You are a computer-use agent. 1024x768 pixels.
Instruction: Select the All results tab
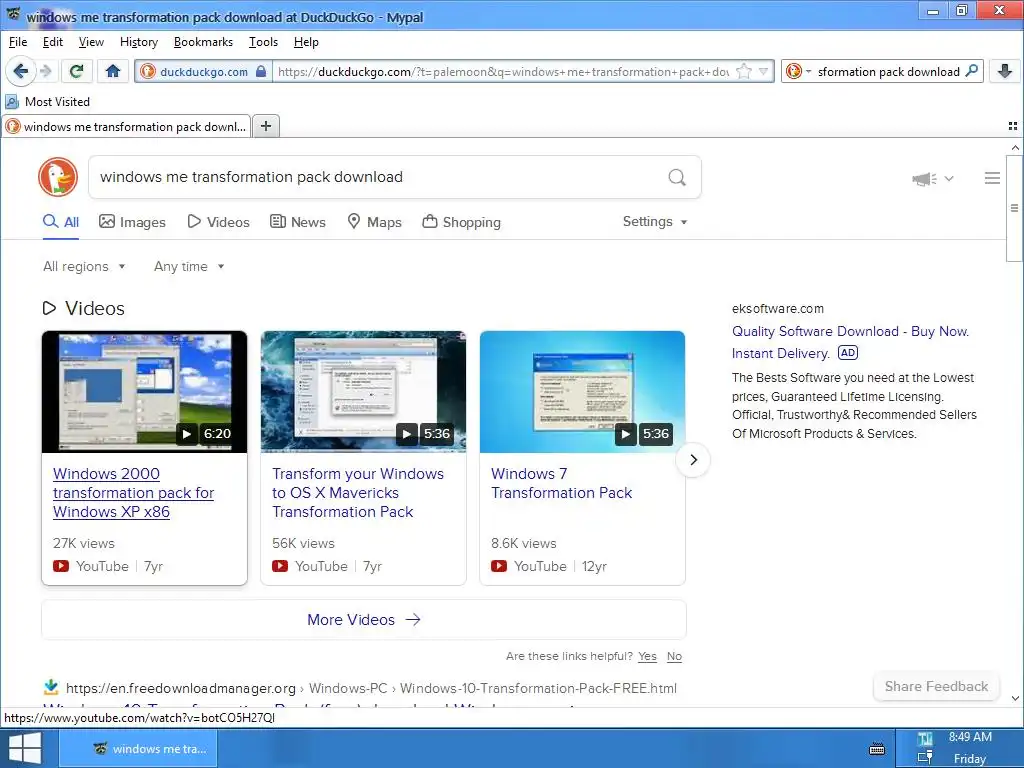pos(61,222)
